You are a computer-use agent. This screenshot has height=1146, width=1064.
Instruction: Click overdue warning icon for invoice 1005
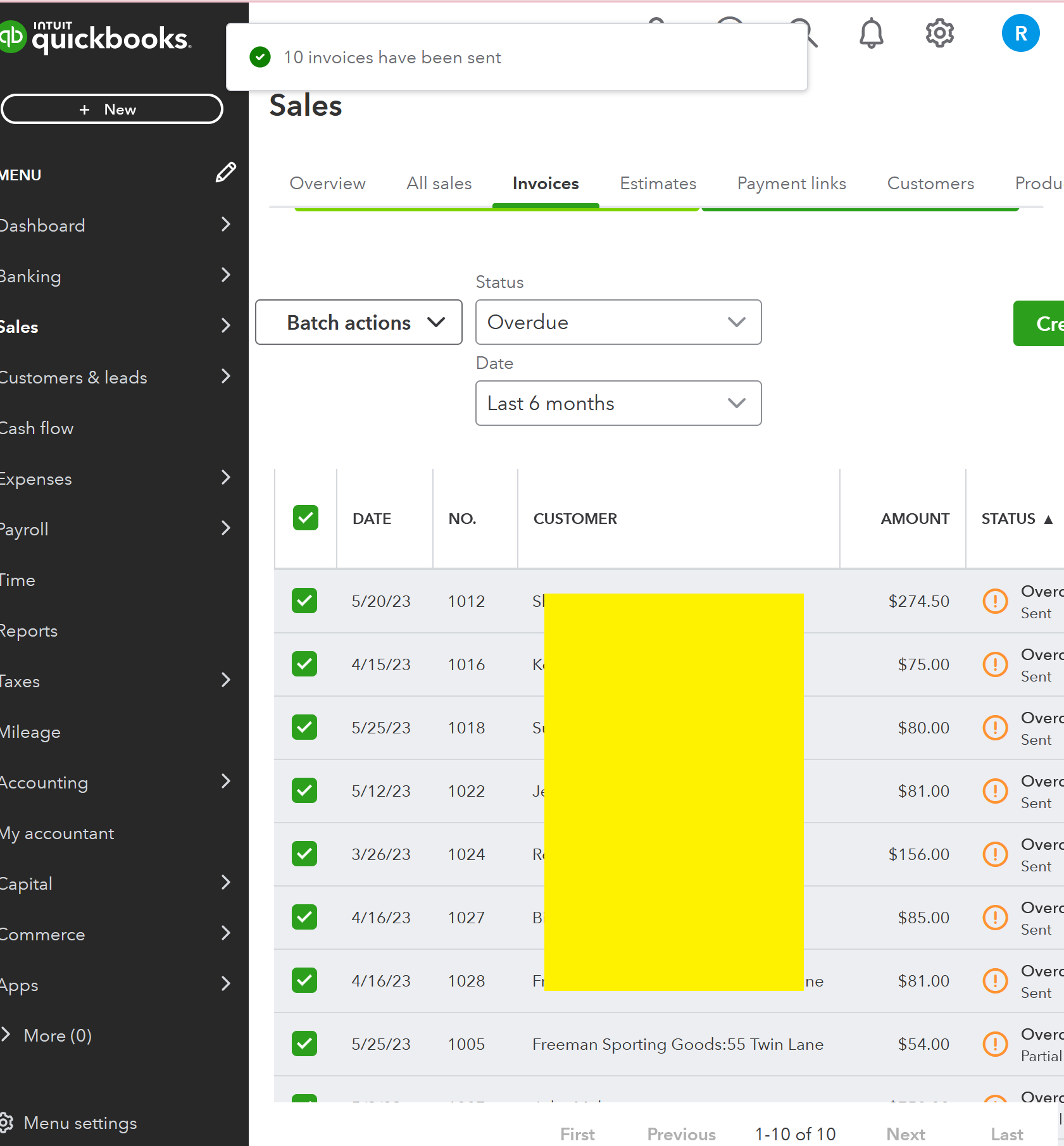click(995, 1043)
